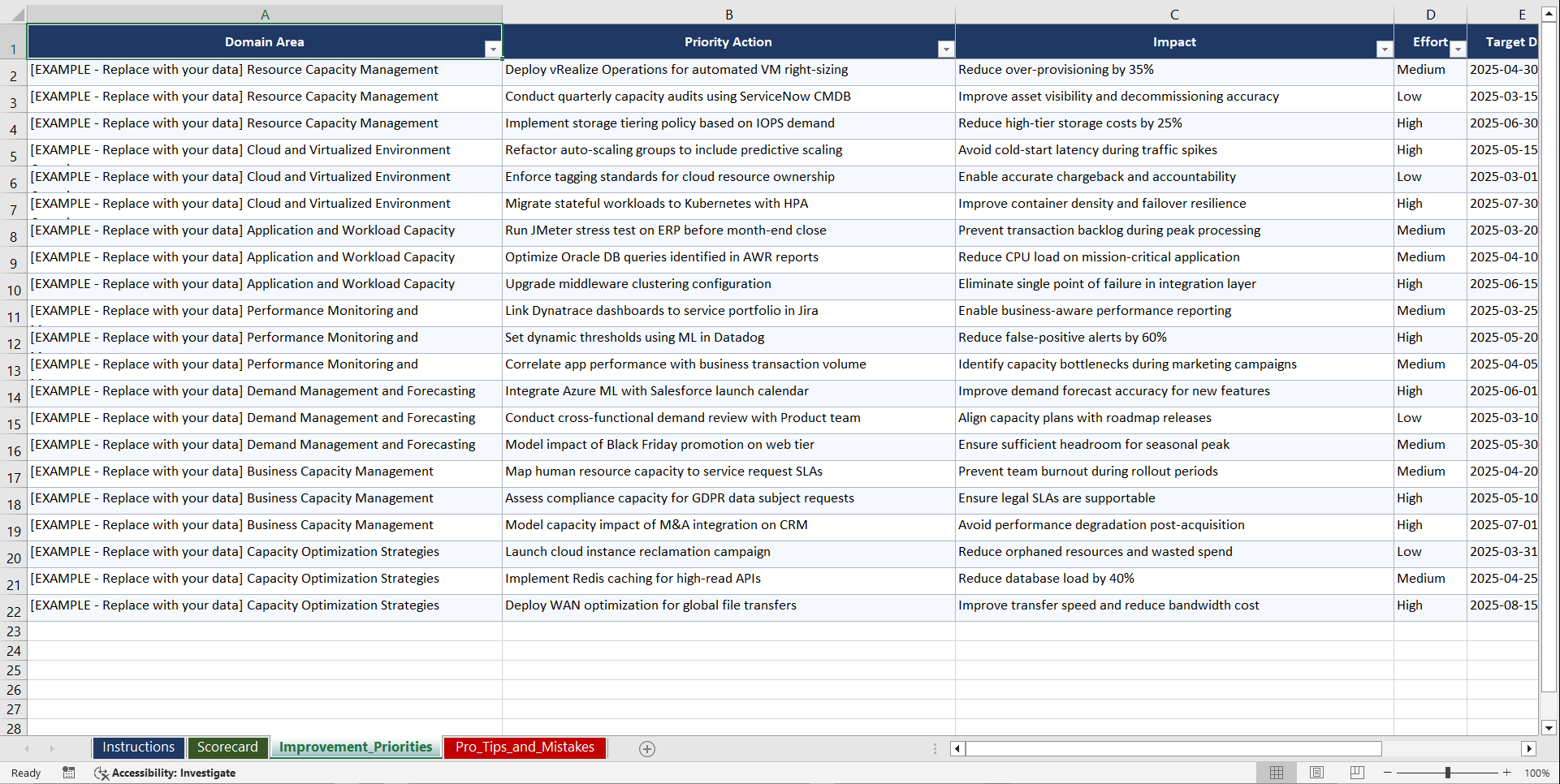Click the previous sheet navigation arrow
This screenshot has width=1560, height=784.
27,748
